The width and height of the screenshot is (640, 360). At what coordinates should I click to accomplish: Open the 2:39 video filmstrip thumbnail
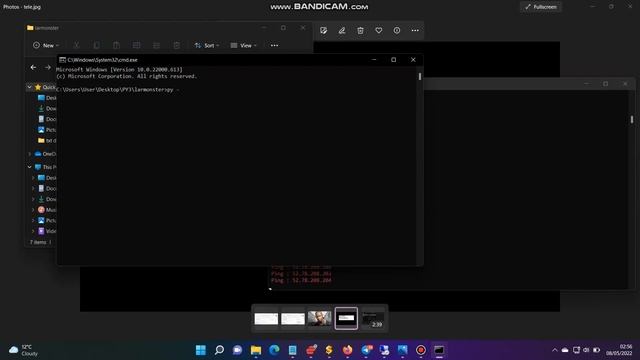pyautogui.click(x=373, y=318)
